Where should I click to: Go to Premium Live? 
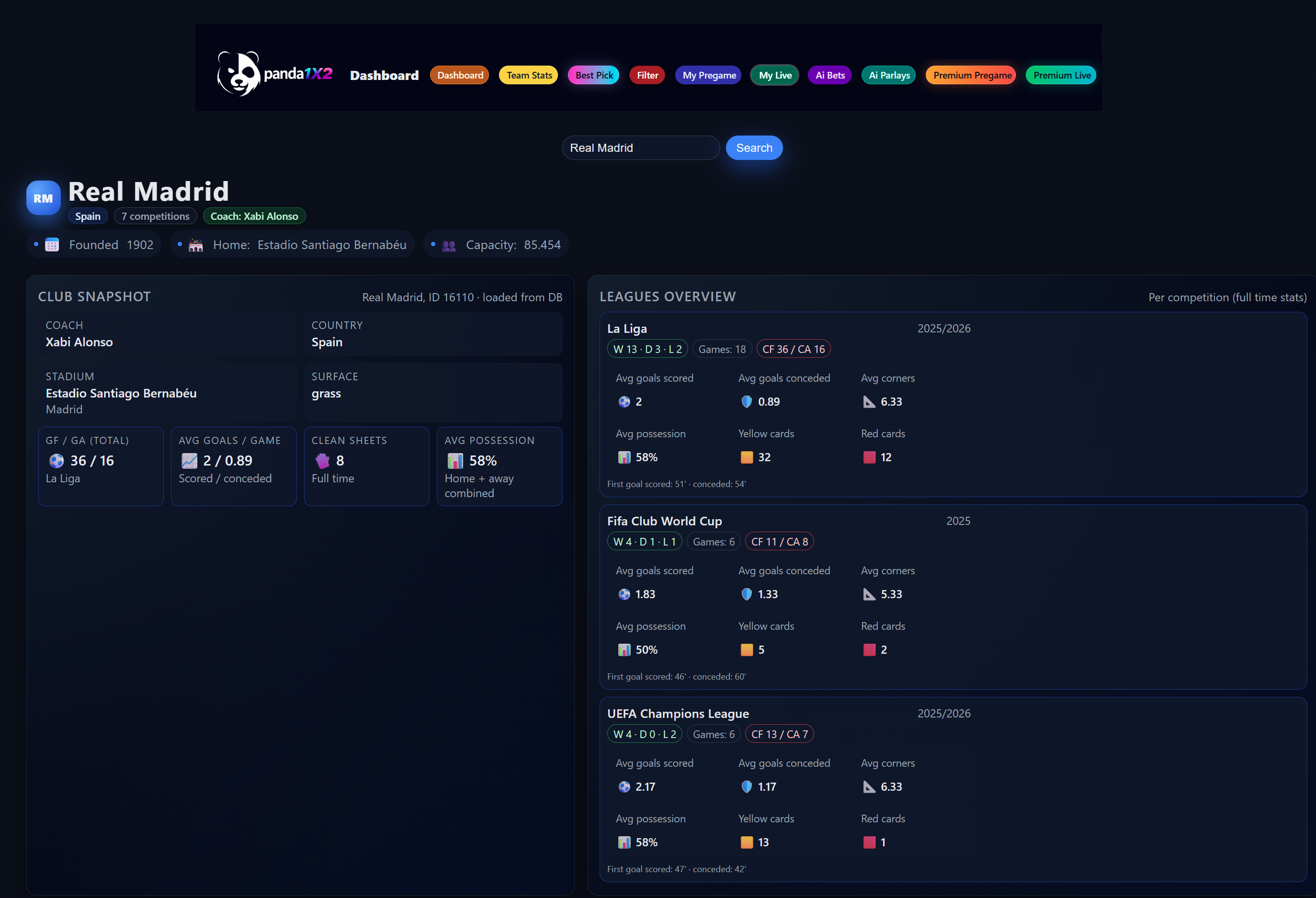click(1061, 75)
